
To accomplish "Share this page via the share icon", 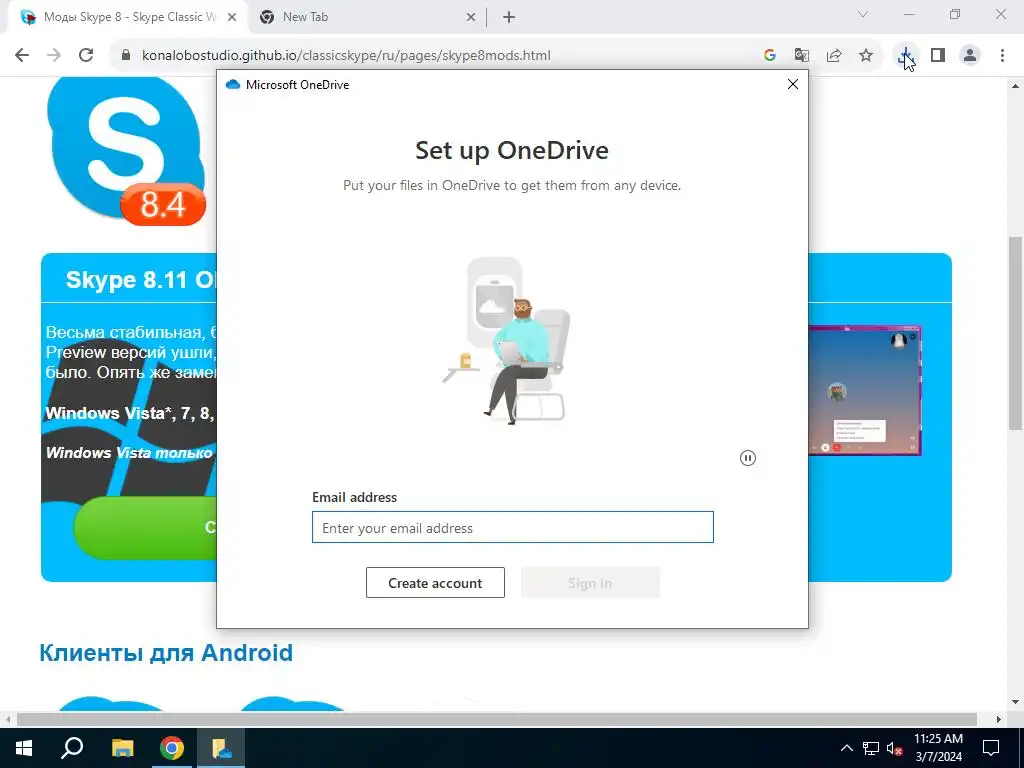I will click(x=834, y=56).
